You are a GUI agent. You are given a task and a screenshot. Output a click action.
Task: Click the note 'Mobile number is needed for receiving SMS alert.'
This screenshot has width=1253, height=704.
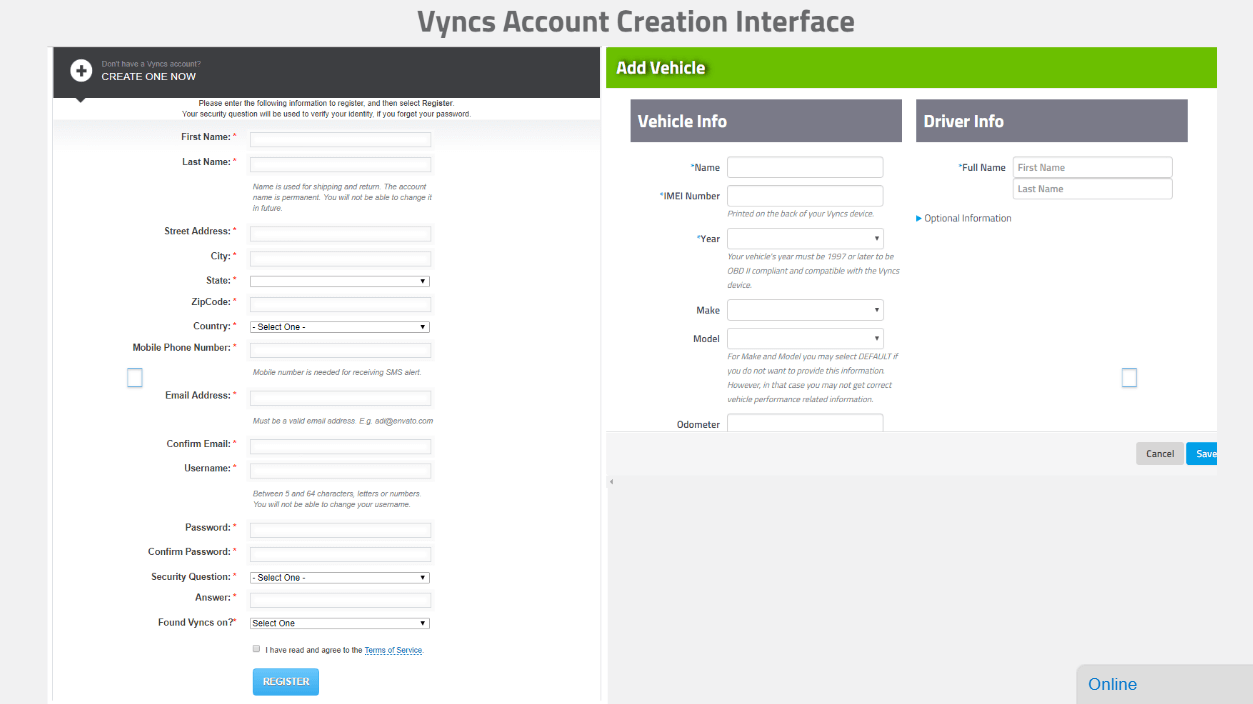337,372
